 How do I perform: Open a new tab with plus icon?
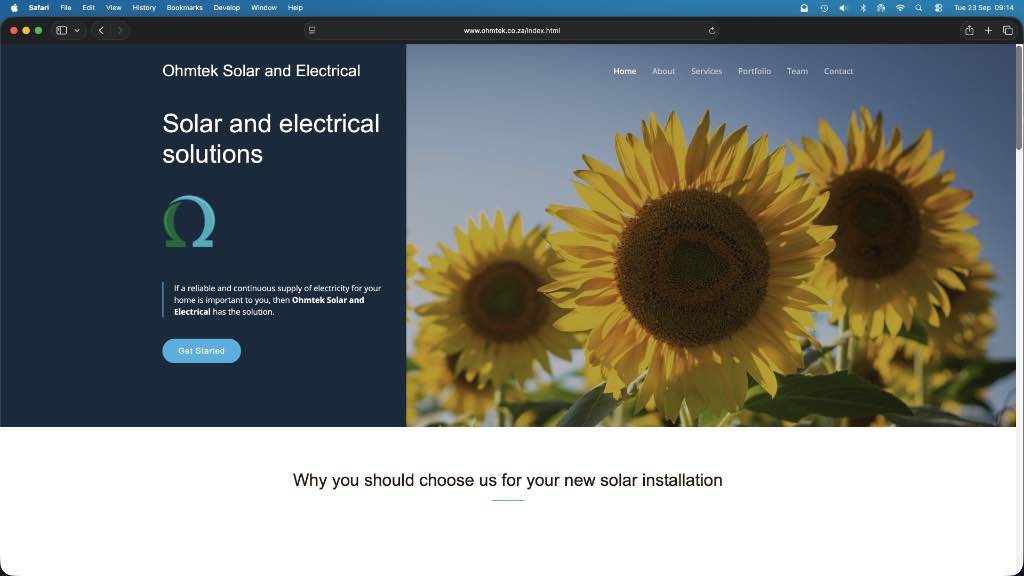[x=988, y=31]
